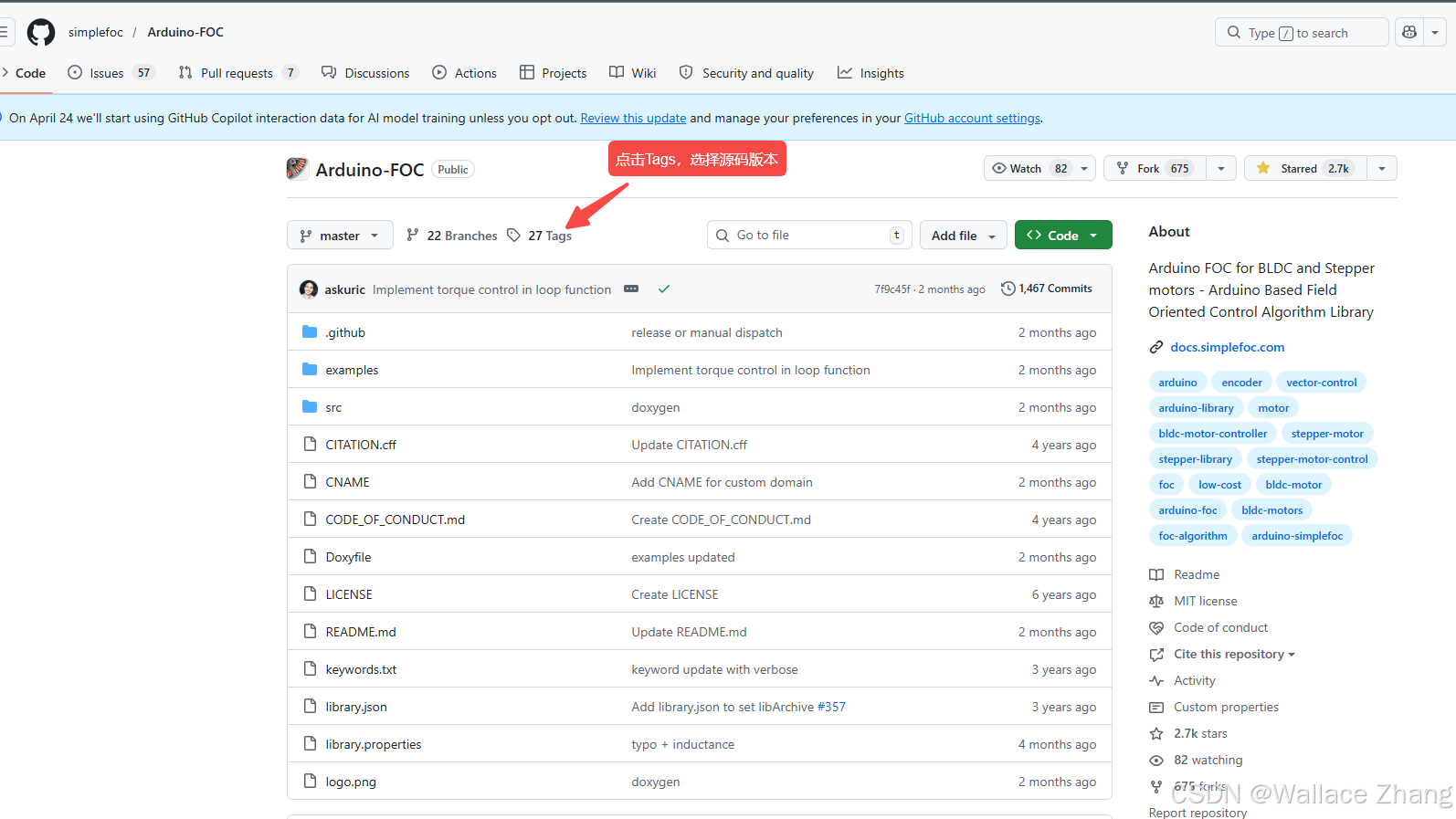Open the 1,467 Commits history
Screen dimensions: 1456x819
[x=1047, y=289]
